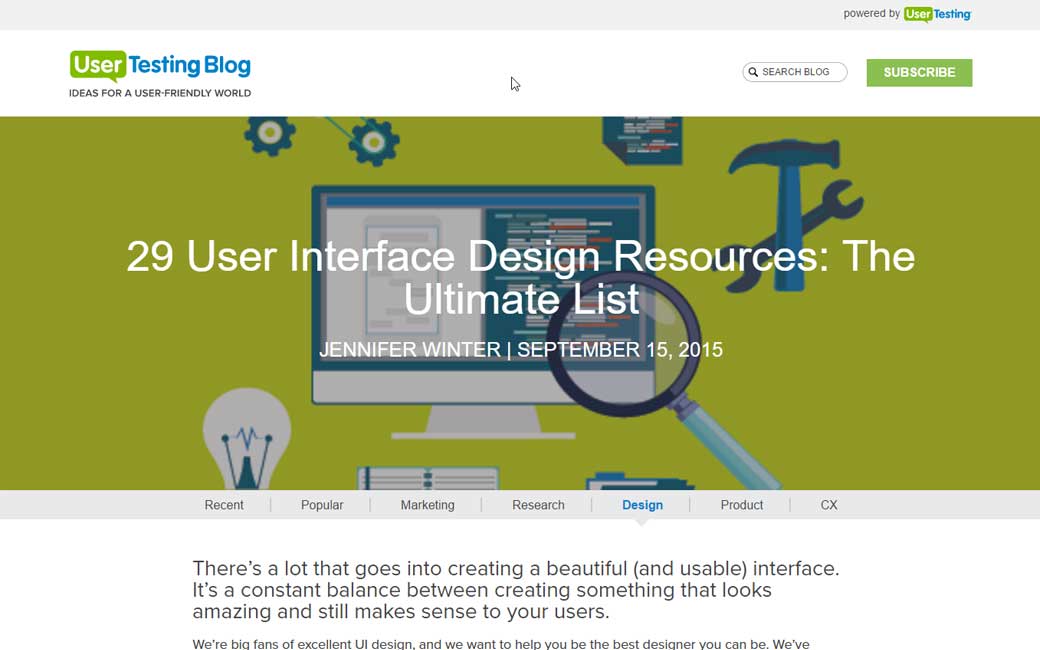Open the Popular category tab
1040x650 pixels.
322,505
